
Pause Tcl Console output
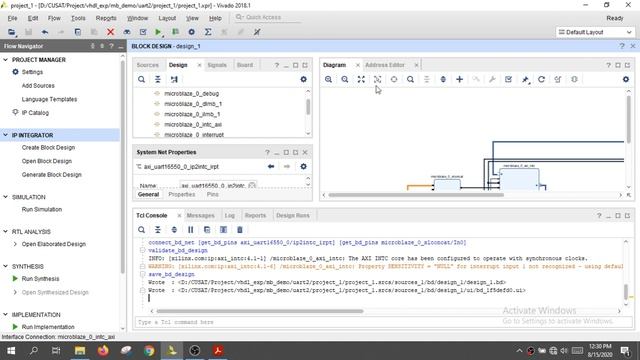pos(191,230)
